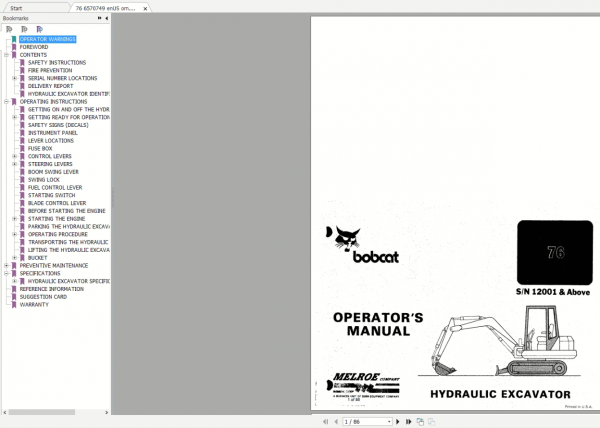Close the 76 6570749 document tab
The width and height of the screenshot is (600, 428).
click(x=145, y=8)
